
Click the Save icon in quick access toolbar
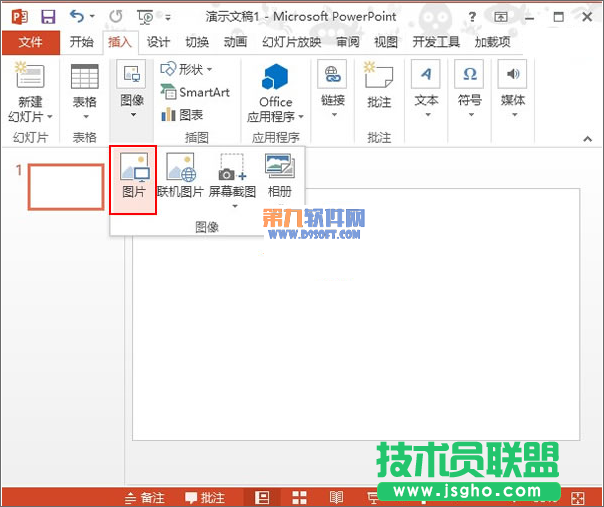coord(48,17)
